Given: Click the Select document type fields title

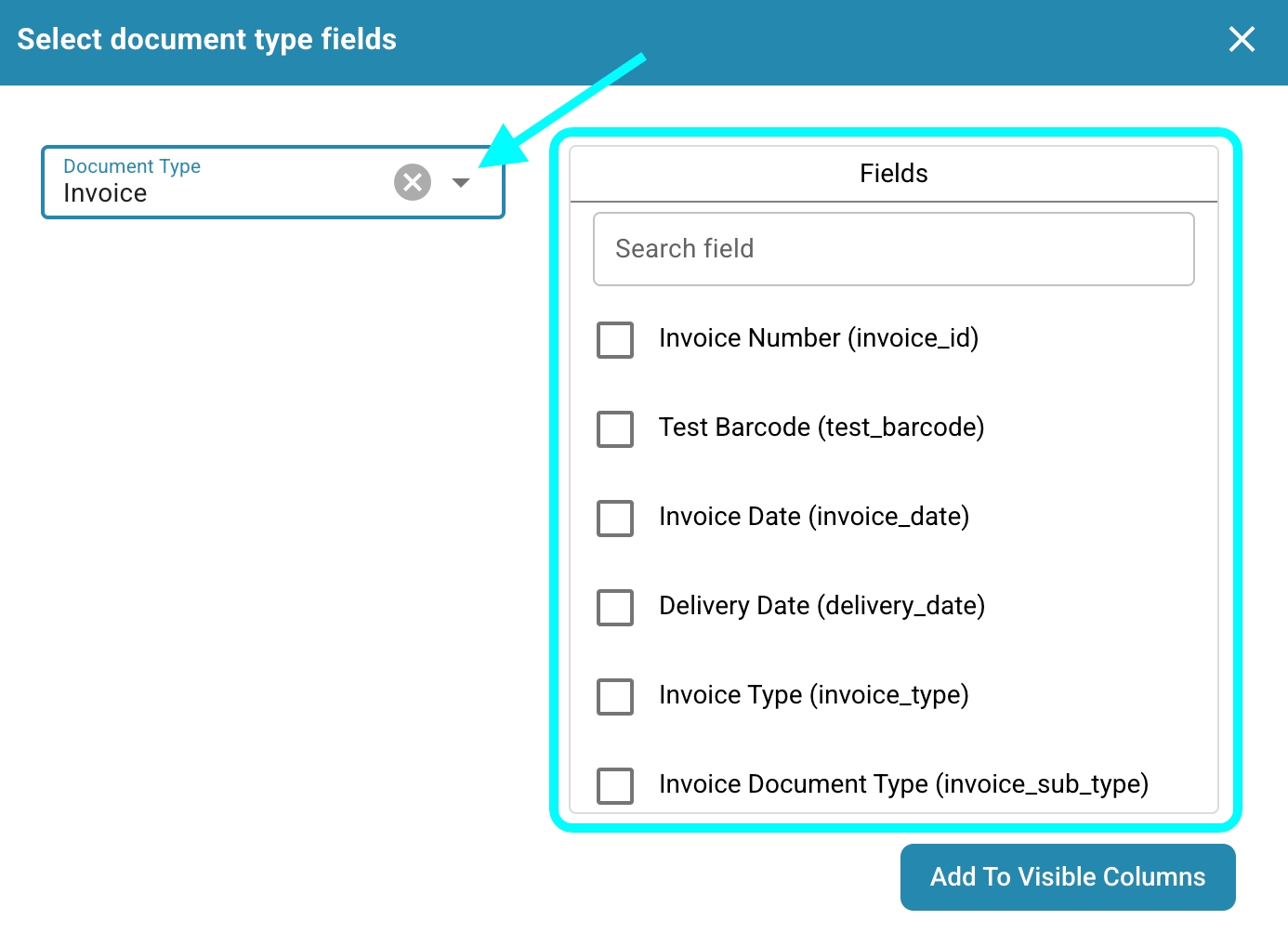Looking at the screenshot, I should pyautogui.click(x=206, y=40).
